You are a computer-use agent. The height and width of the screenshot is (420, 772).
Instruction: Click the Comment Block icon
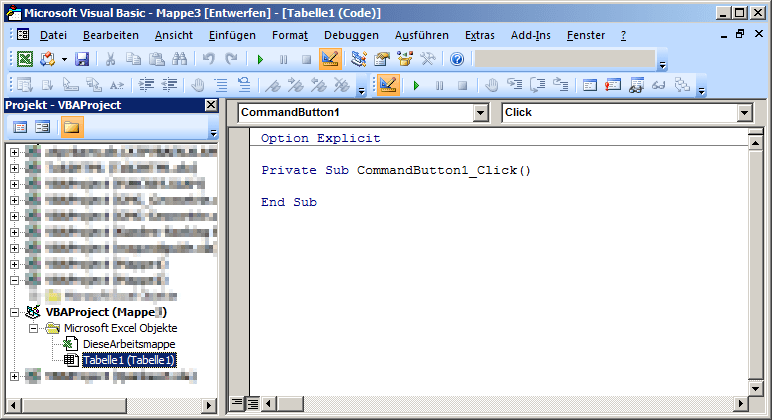click(x=221, y=86)
